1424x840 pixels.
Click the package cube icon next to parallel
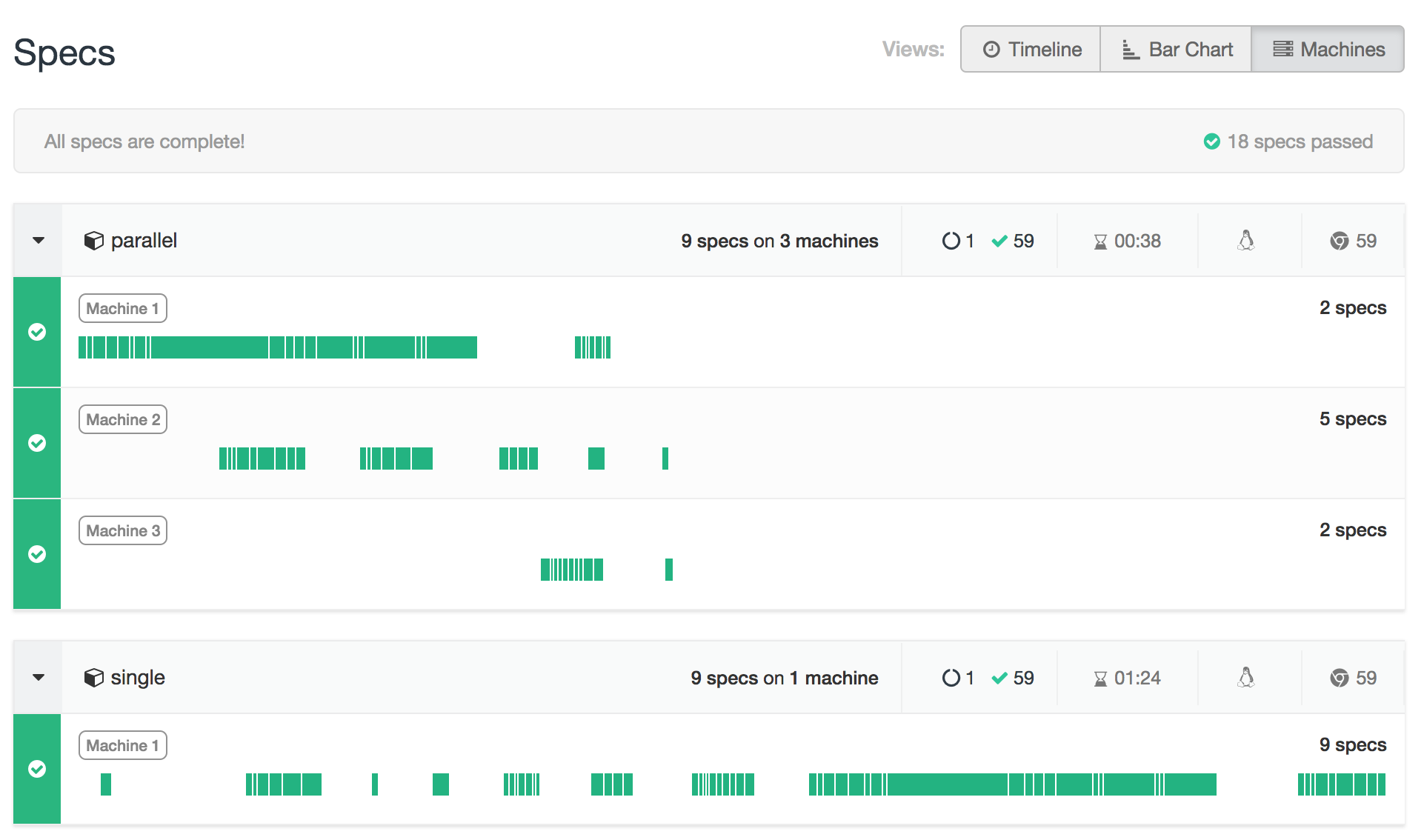(x=94, y=241)
